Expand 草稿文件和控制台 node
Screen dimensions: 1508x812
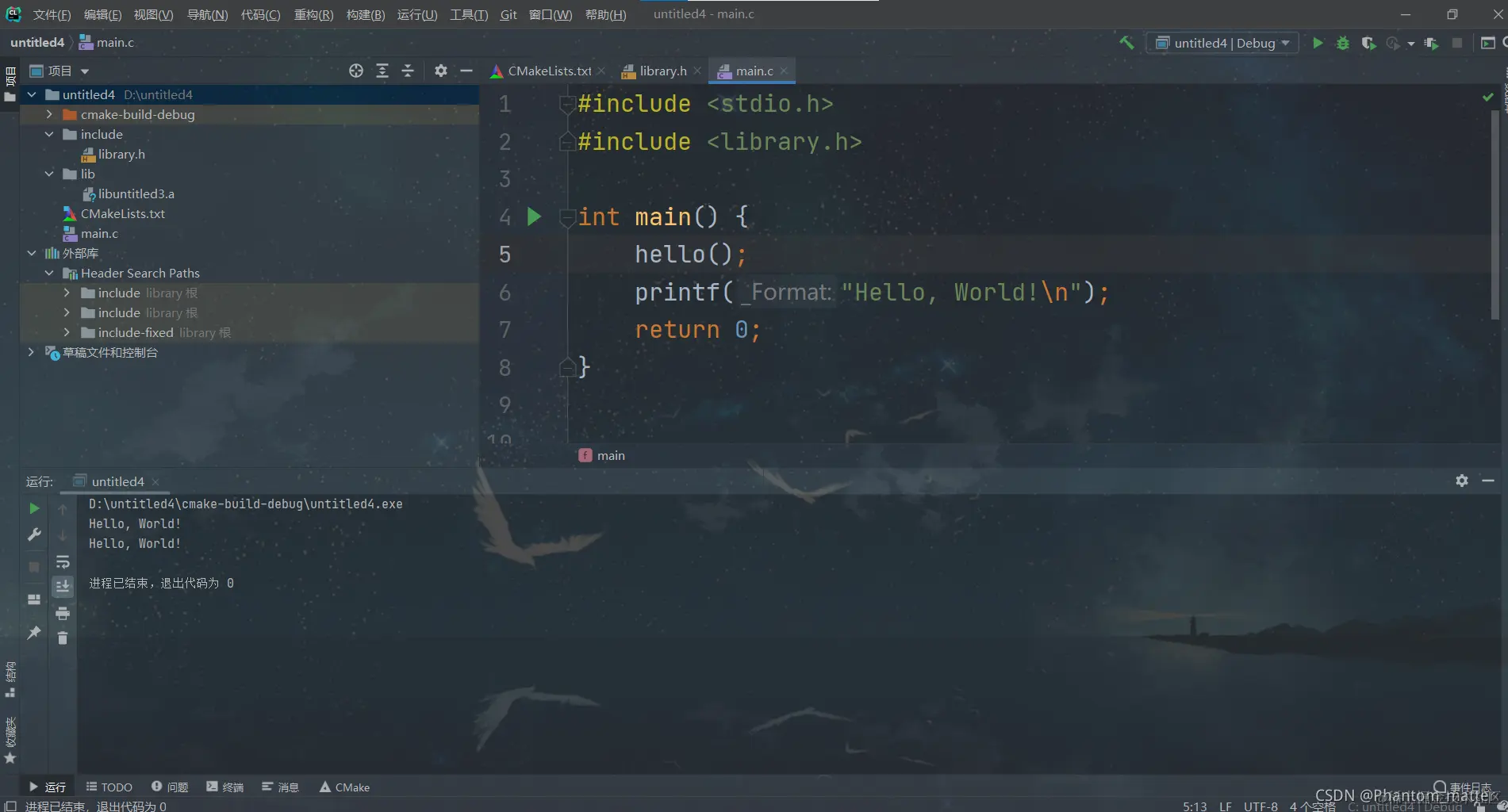click(x=32, y=352)
